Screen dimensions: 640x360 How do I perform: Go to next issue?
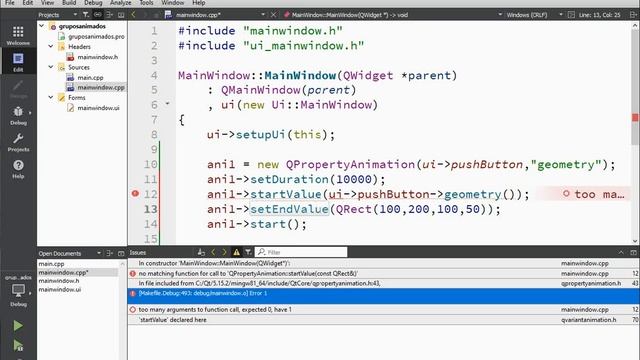pos(224,252)
